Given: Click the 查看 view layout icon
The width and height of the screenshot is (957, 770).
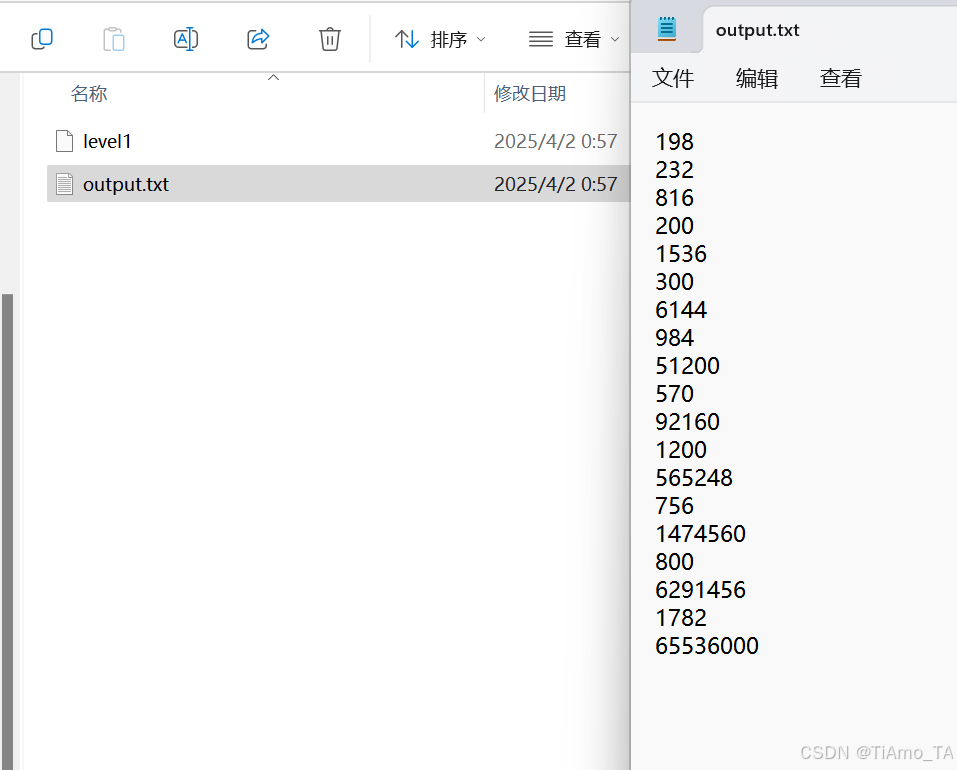Looking at the screenshot, I should point(540,39).
